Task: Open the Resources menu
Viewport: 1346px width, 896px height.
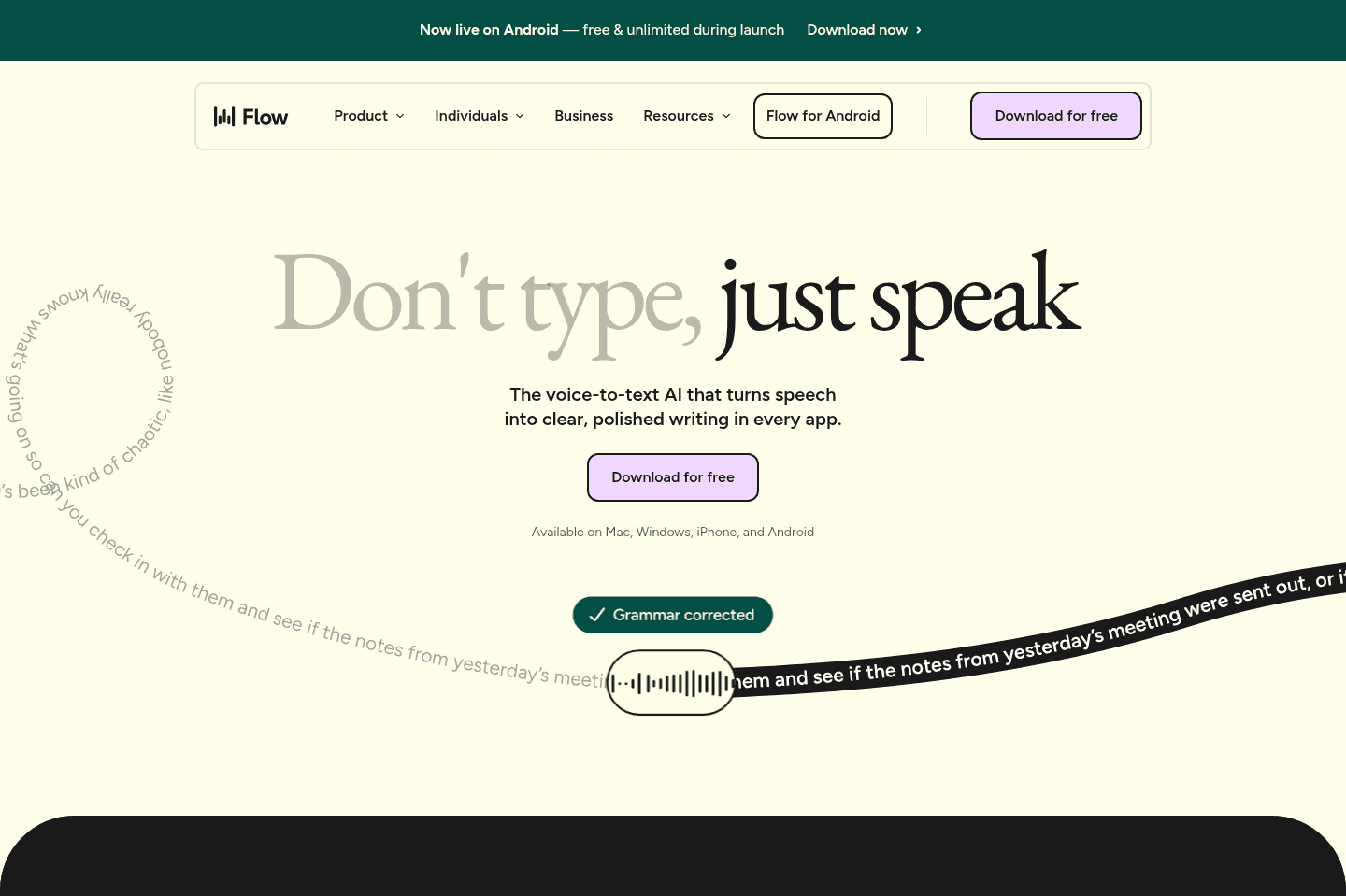Action: 678,116
